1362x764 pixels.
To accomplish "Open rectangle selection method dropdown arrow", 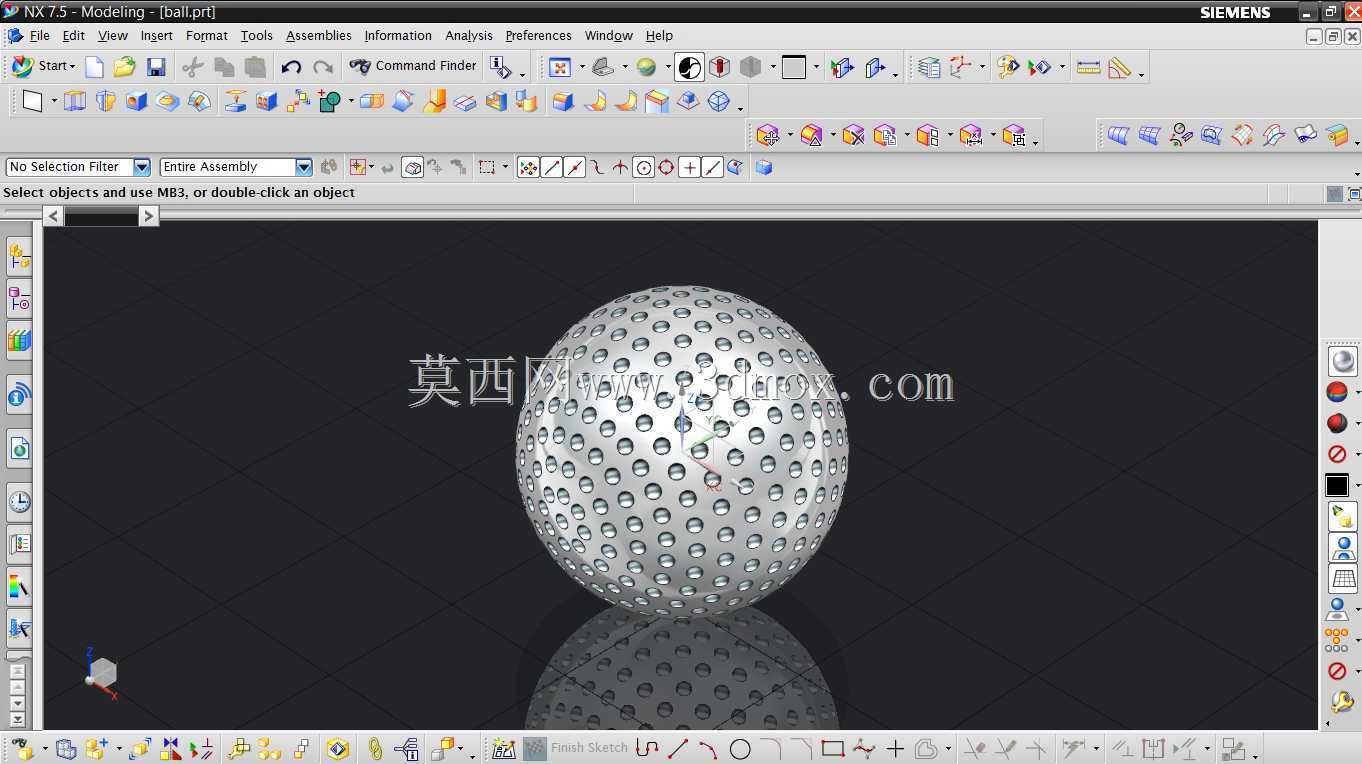I will (x=505, y=168).
